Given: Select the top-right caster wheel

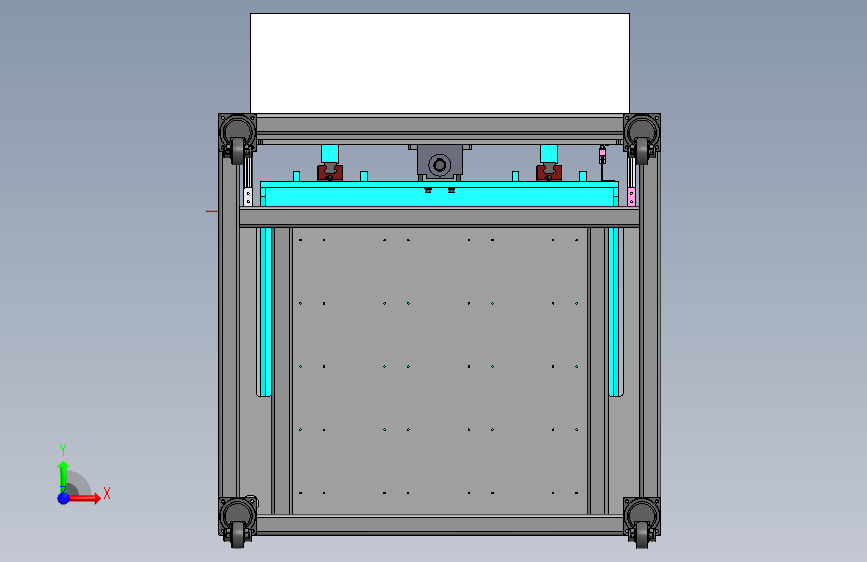Looking at the screenshot, I should [x=642, y=149].
